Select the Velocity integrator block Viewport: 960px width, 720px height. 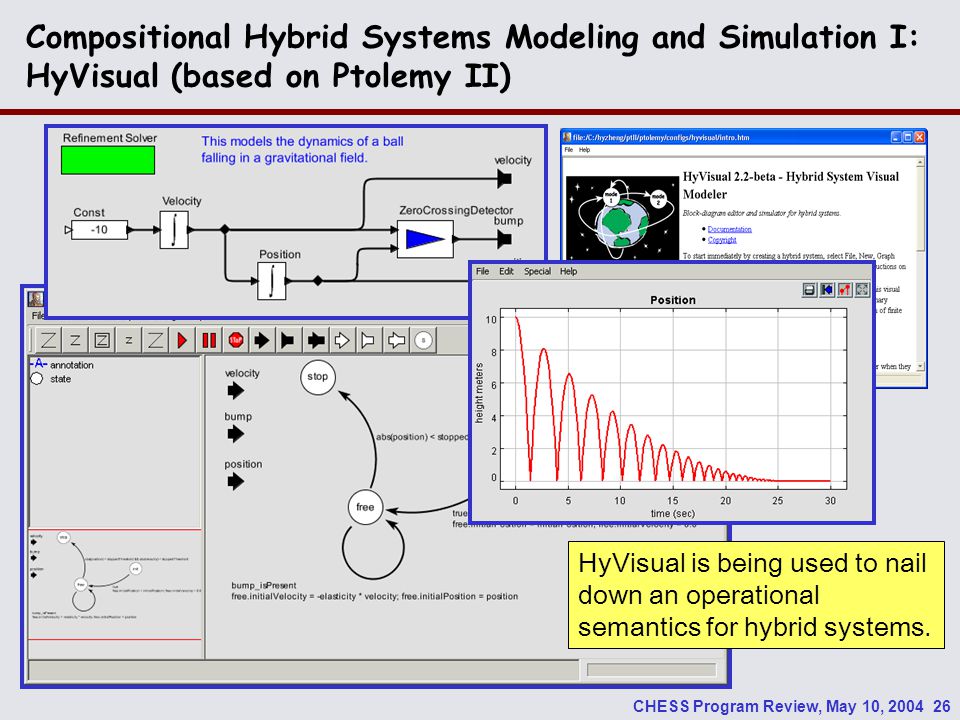pos(174,230)
